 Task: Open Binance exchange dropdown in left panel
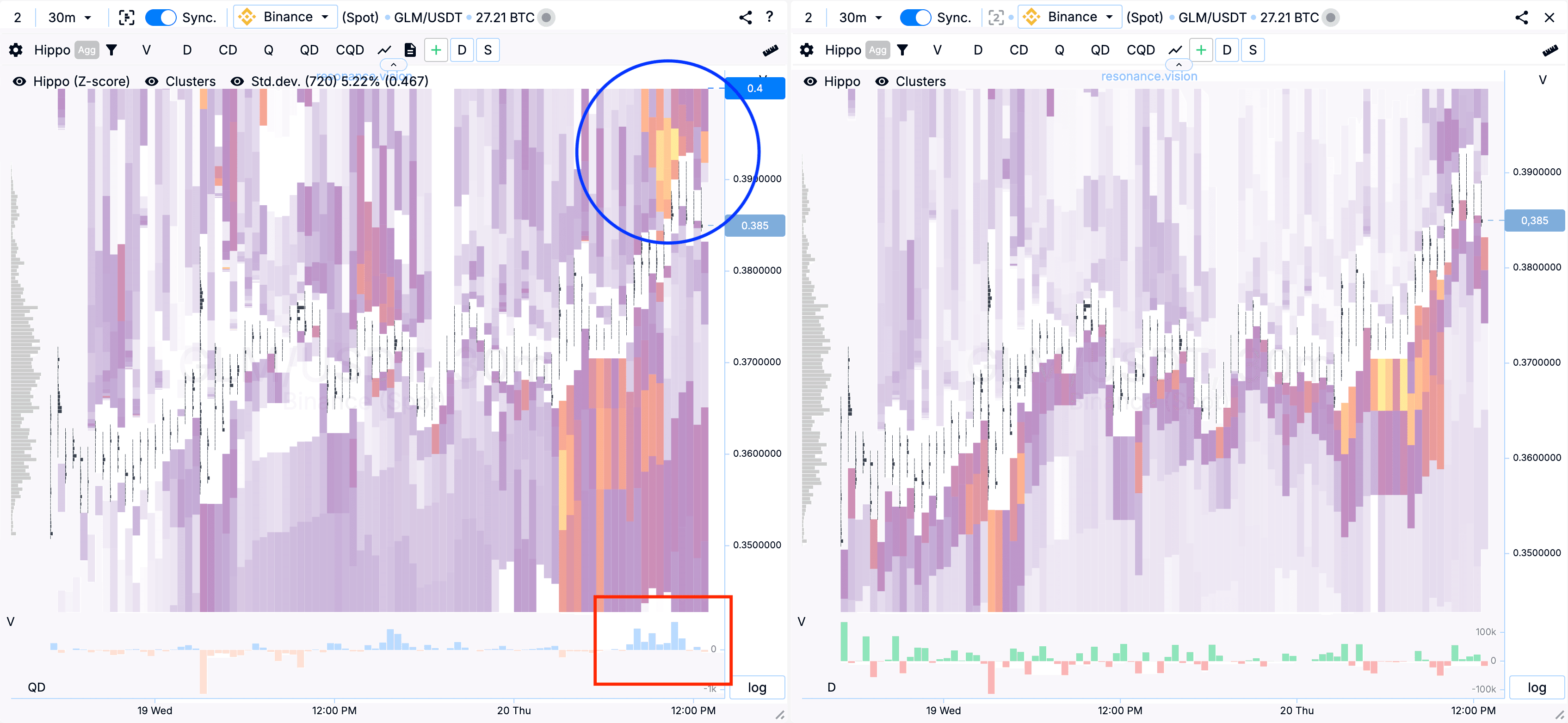(284, 17)
